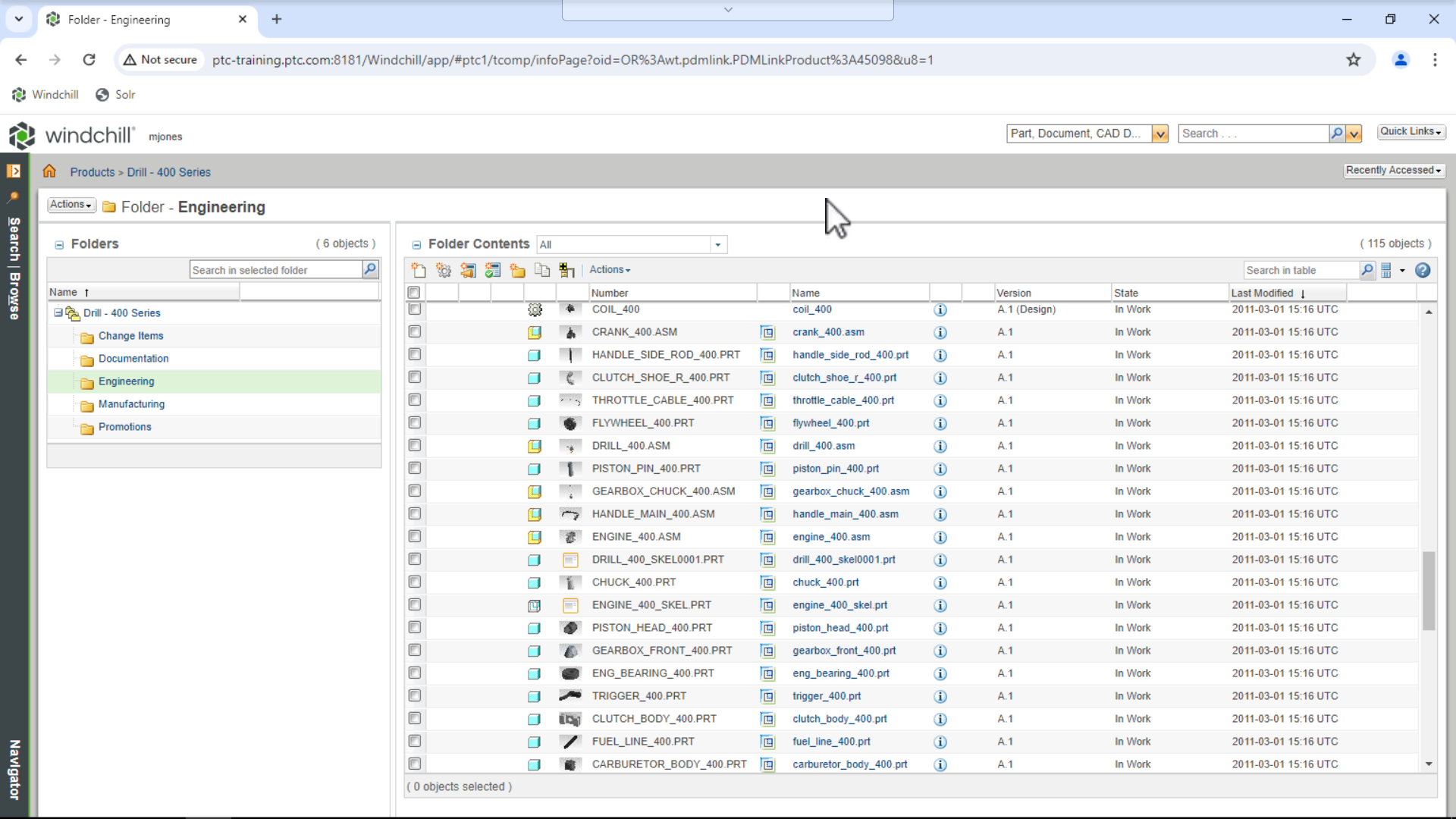Open info icon for flywheel_400.prt
Image resolution: width=1456 pixels, height=819 pixels.
[940, 423]
